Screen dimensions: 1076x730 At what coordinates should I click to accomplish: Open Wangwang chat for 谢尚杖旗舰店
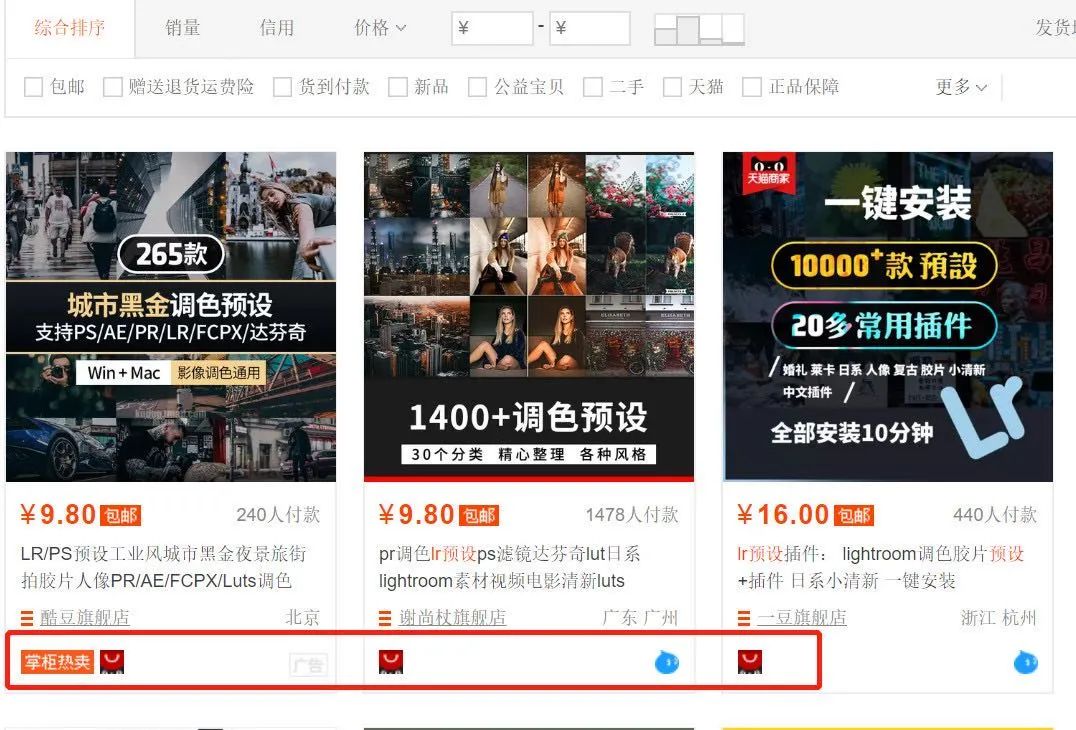point(667,663)
